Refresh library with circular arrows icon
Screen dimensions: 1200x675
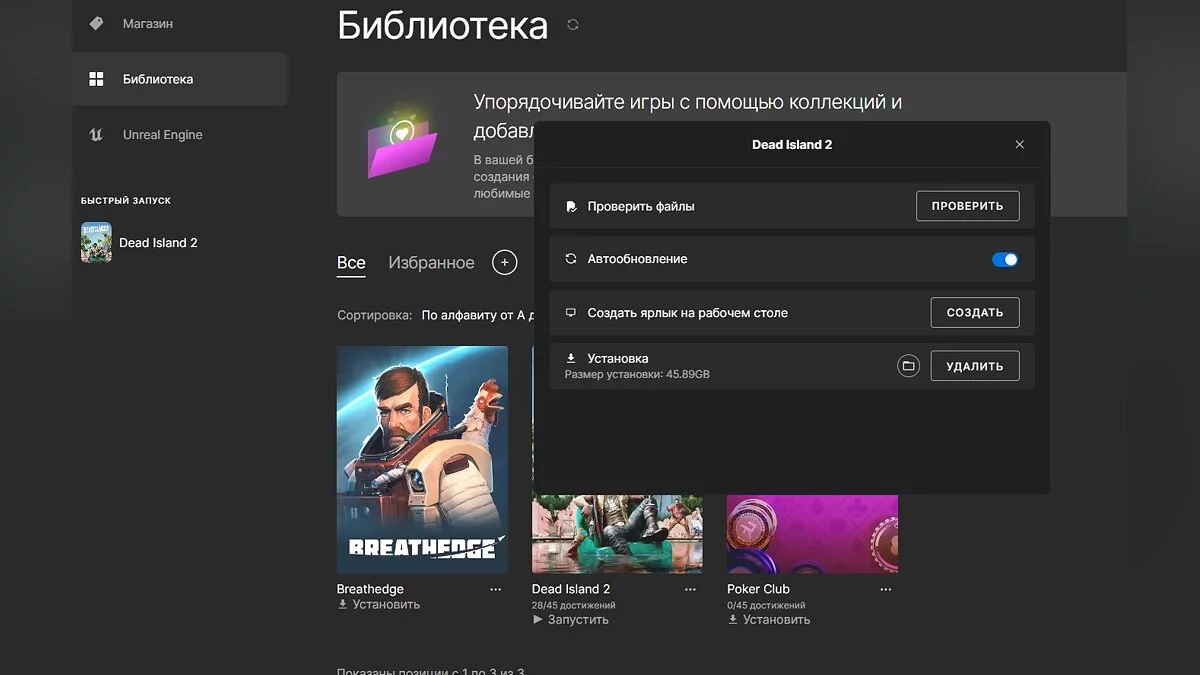573,25
